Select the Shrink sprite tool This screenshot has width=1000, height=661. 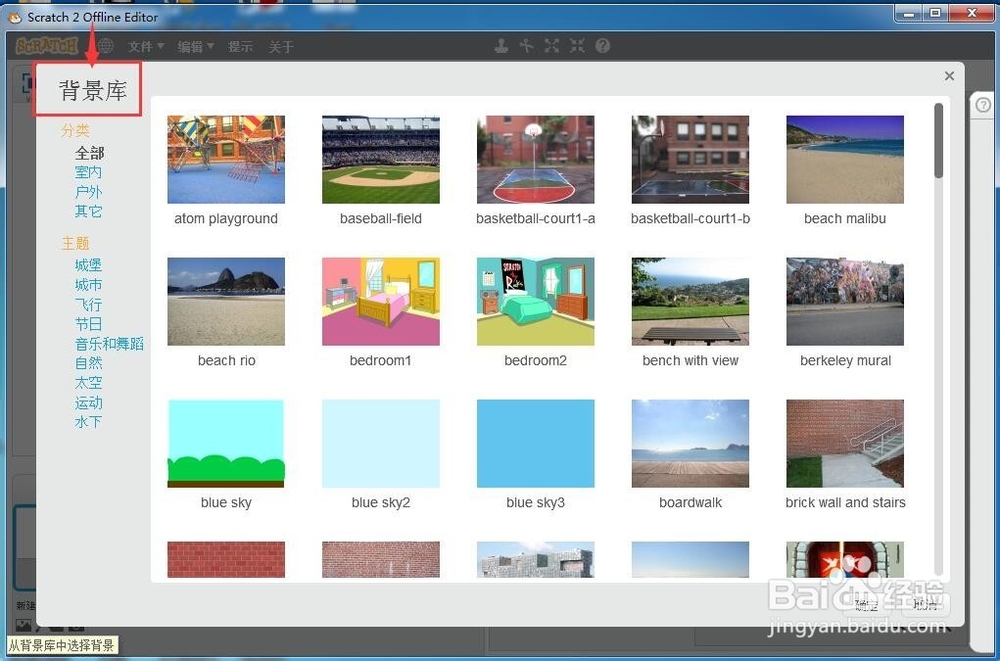point(577,46)
